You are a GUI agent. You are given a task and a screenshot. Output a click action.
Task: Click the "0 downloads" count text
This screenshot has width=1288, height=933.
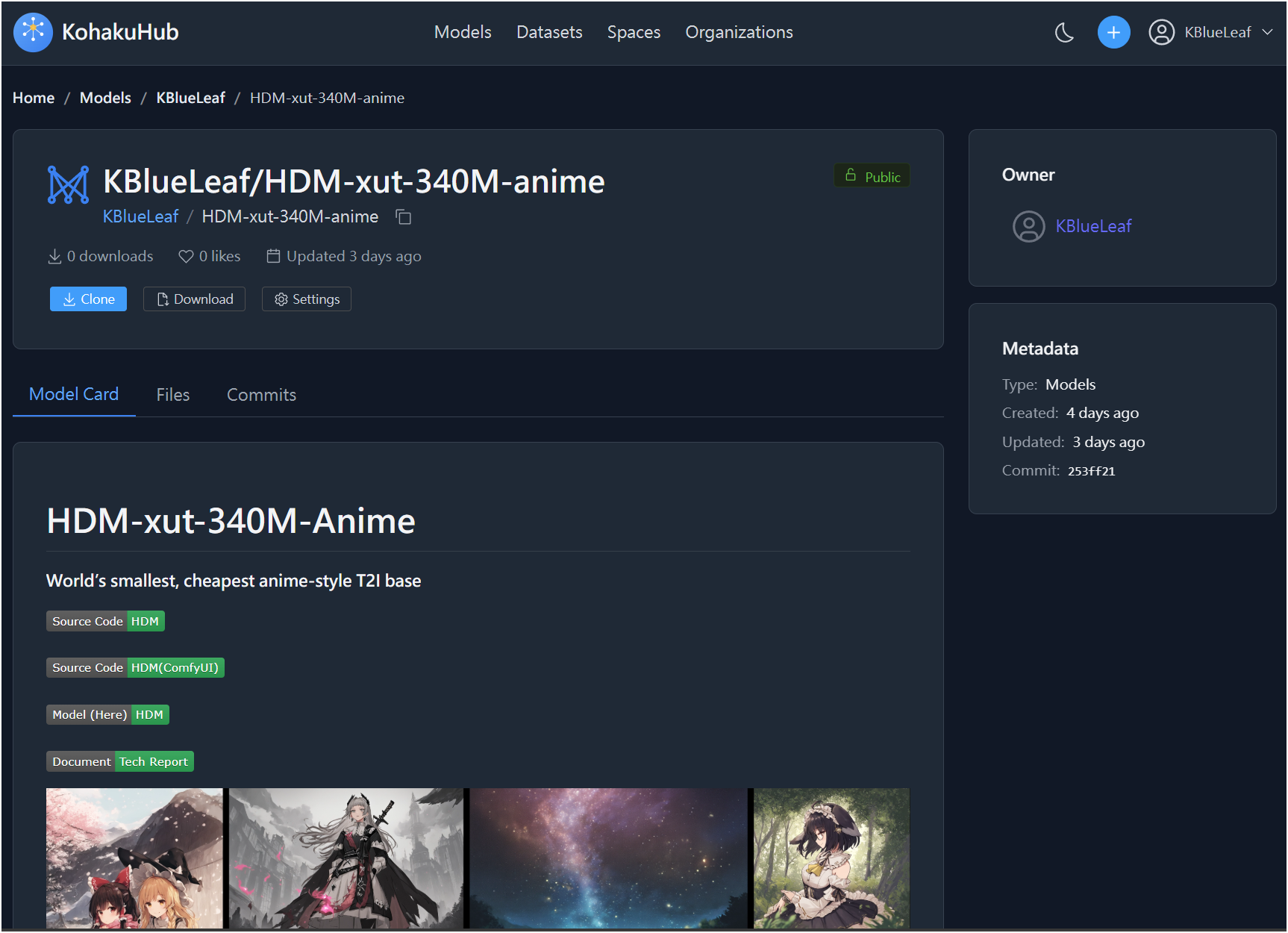[x=110, y=256]
